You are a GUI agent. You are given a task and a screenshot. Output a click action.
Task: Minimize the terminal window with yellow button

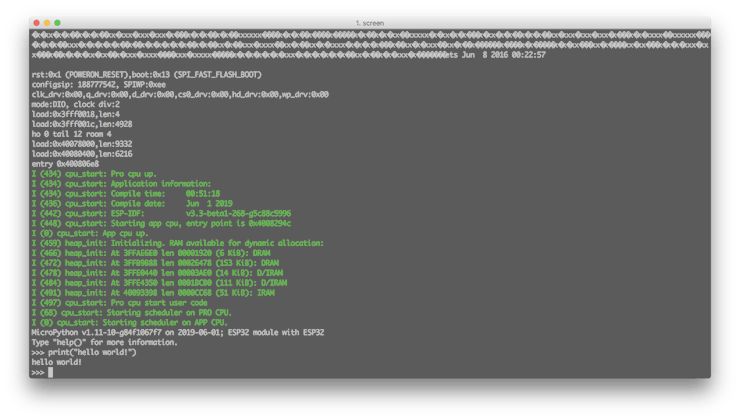(x=47, y=23)
